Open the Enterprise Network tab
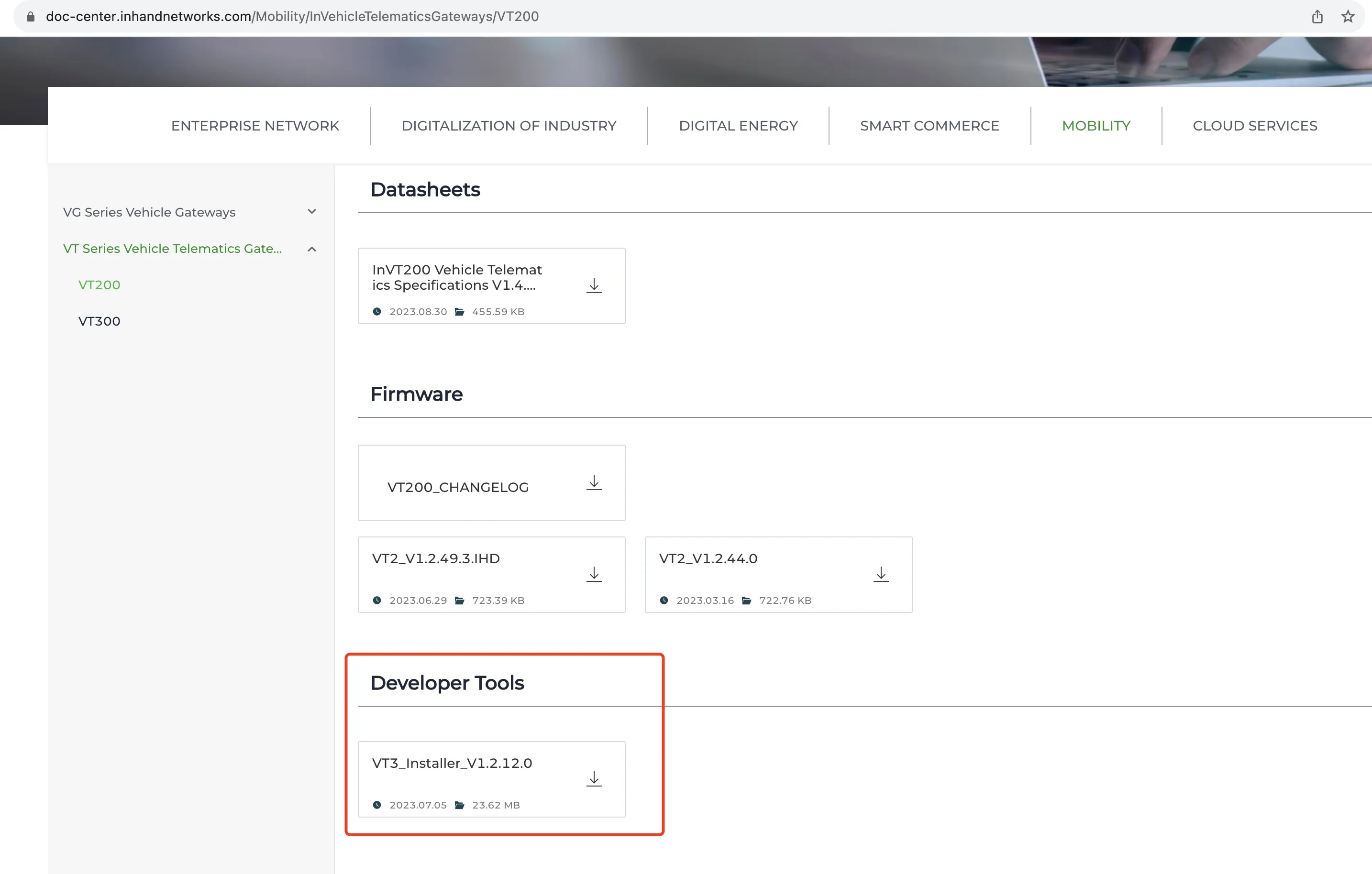This screenshot has width=1372, height=874. coord(255,126)
